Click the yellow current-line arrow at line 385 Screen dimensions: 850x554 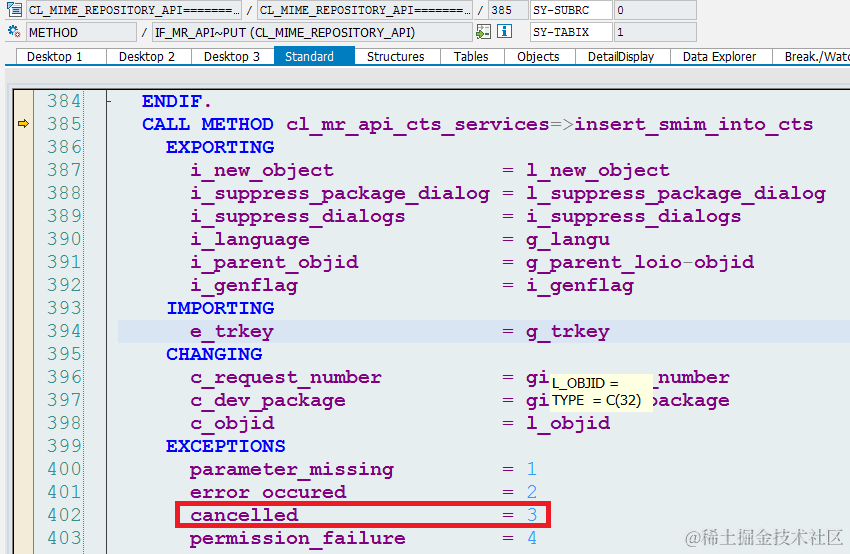[x=23, y=124]
